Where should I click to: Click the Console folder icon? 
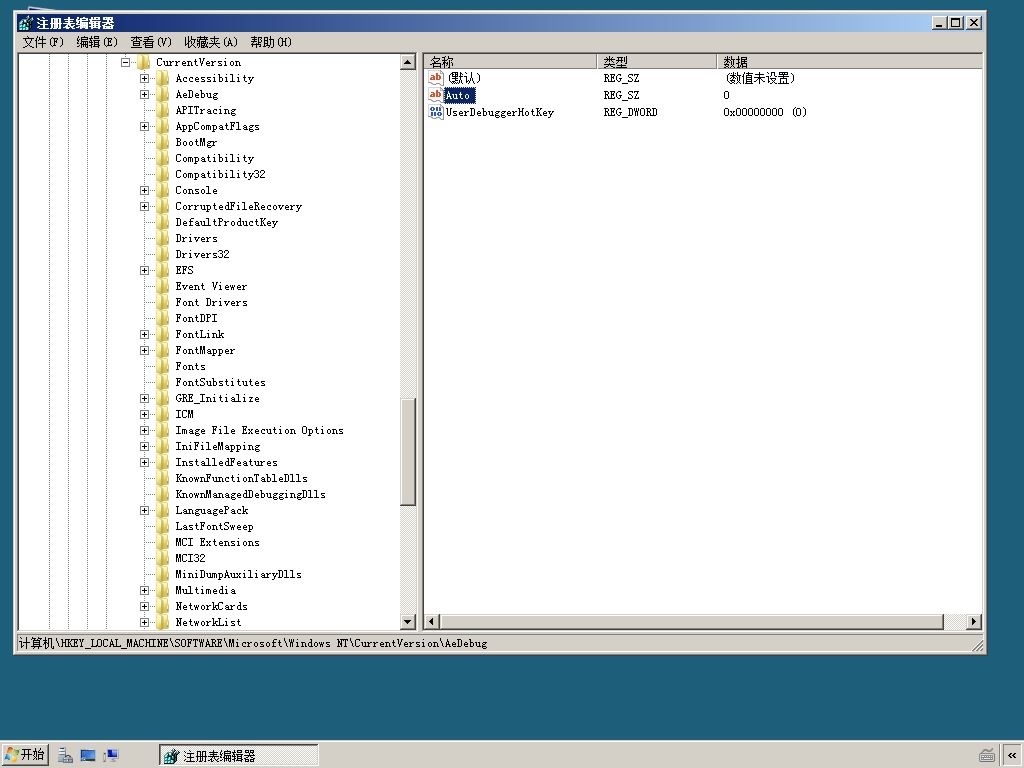coord(163,191)
